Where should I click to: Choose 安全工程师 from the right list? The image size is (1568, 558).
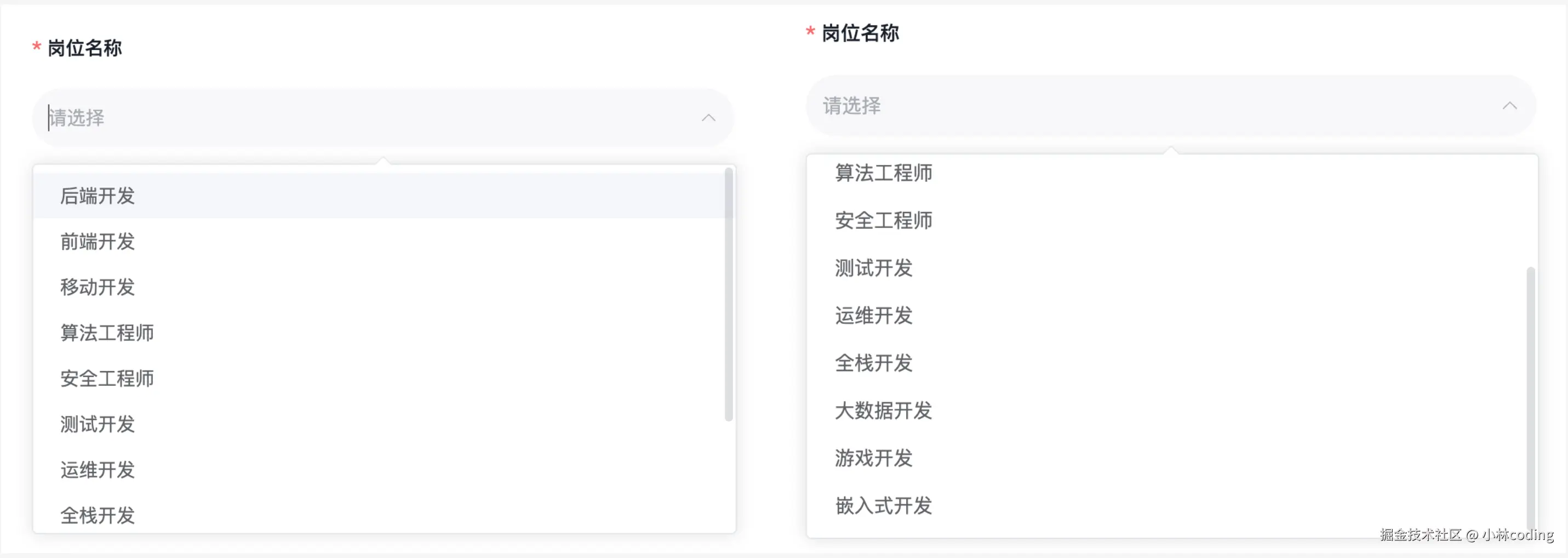click(884, 220)
